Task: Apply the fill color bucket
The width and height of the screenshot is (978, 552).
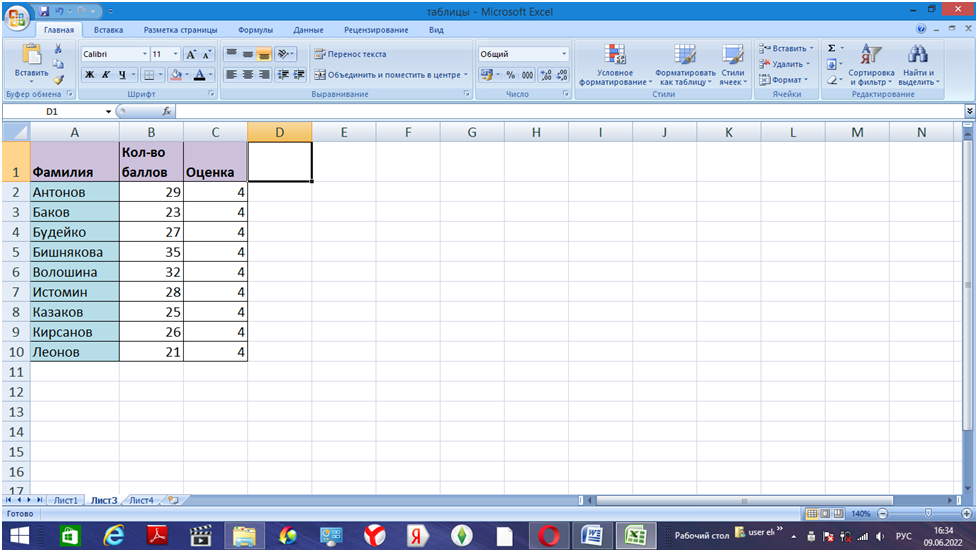Action: (x=176, y=75)
